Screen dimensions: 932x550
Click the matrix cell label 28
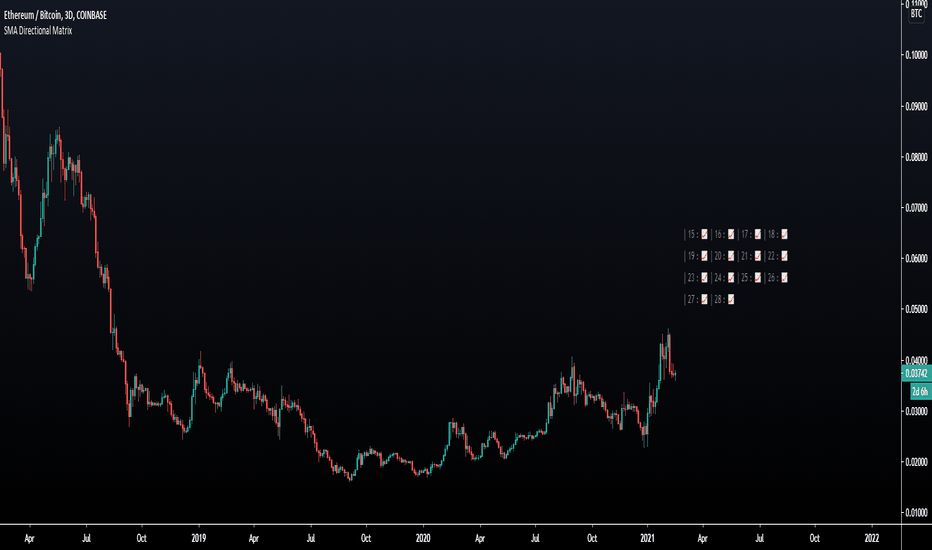(718, 300)
